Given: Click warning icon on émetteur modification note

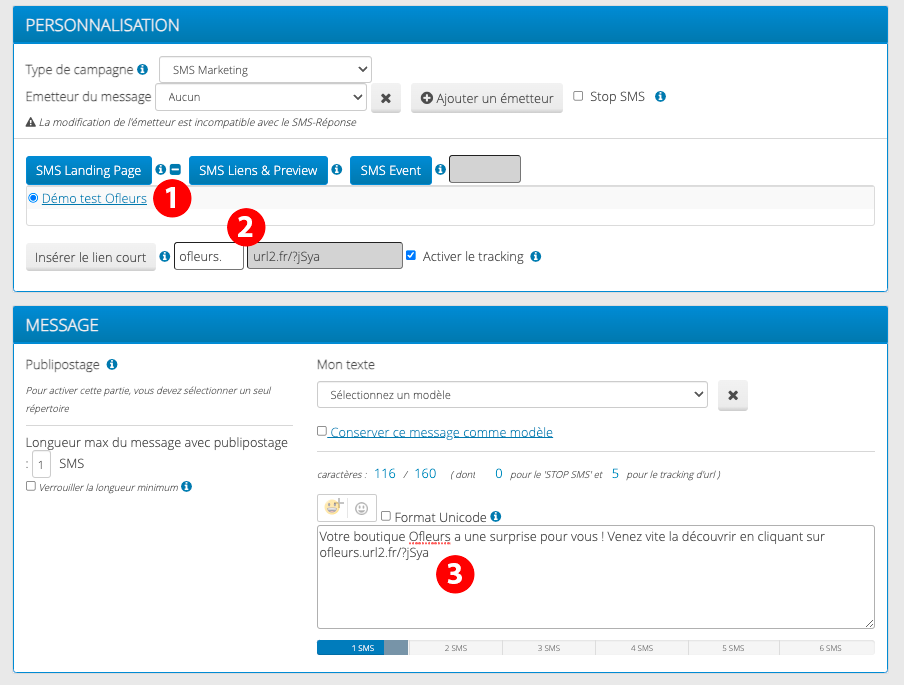Looking at the screenshot, I should point(31,122).
